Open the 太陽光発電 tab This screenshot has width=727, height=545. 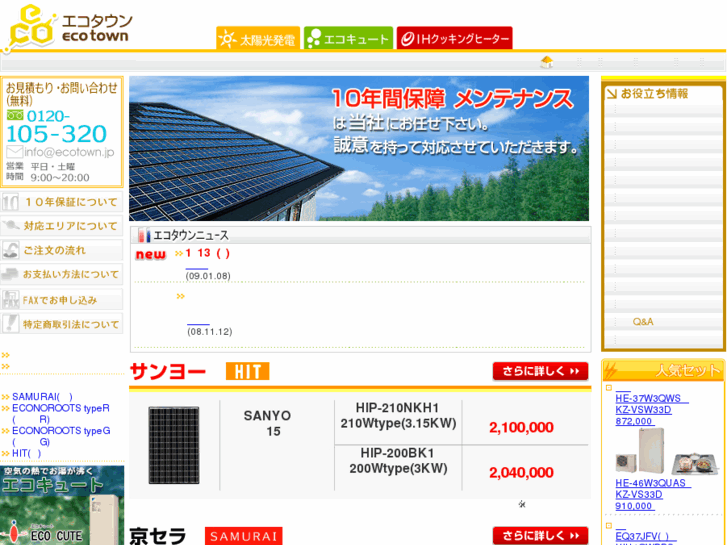pyautogui.click(x=258, y=38)
